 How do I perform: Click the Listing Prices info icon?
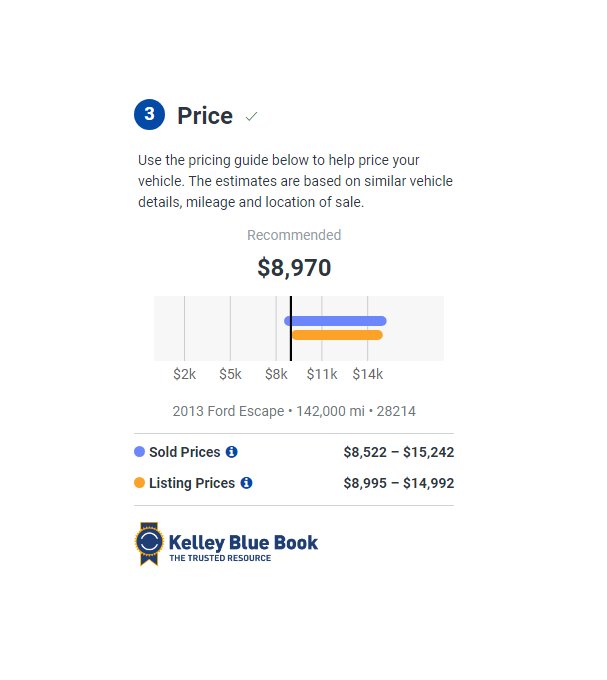click(x=246, y=483)
